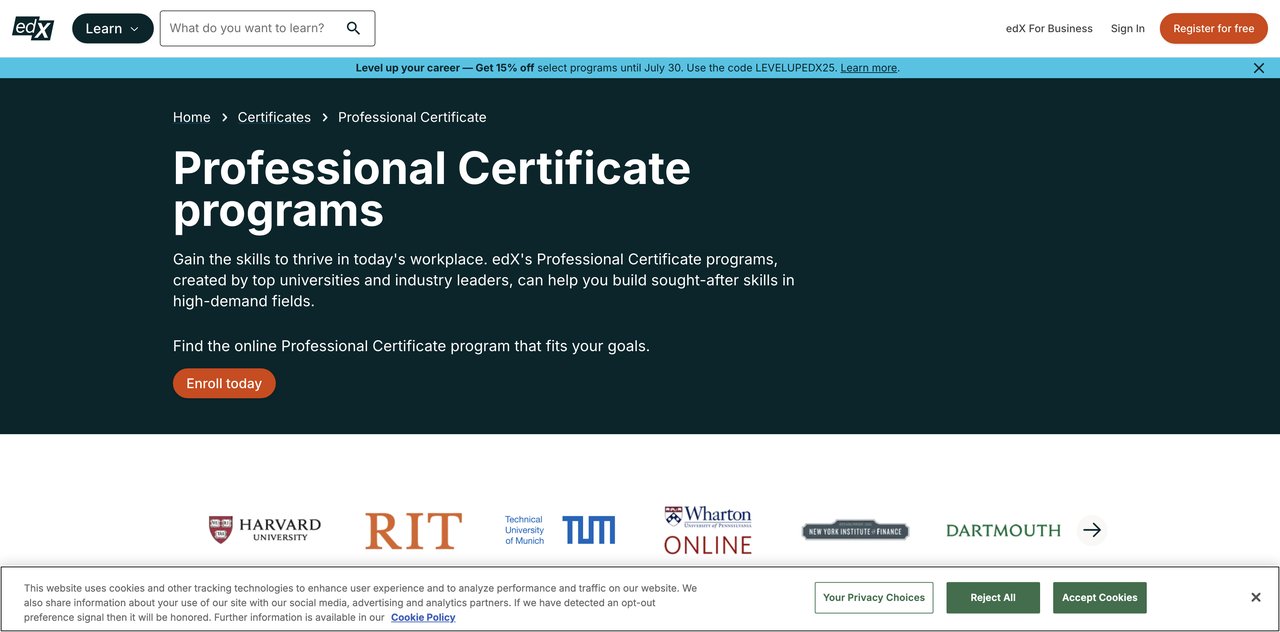Open the Certificates breadcrumb link
Image resolution: width=1280 pixels, height=632 pixels.
(274, 117)
